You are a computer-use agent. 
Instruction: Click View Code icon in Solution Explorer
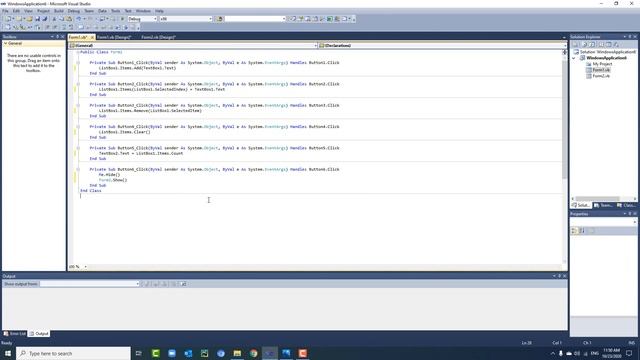[601, 44]
